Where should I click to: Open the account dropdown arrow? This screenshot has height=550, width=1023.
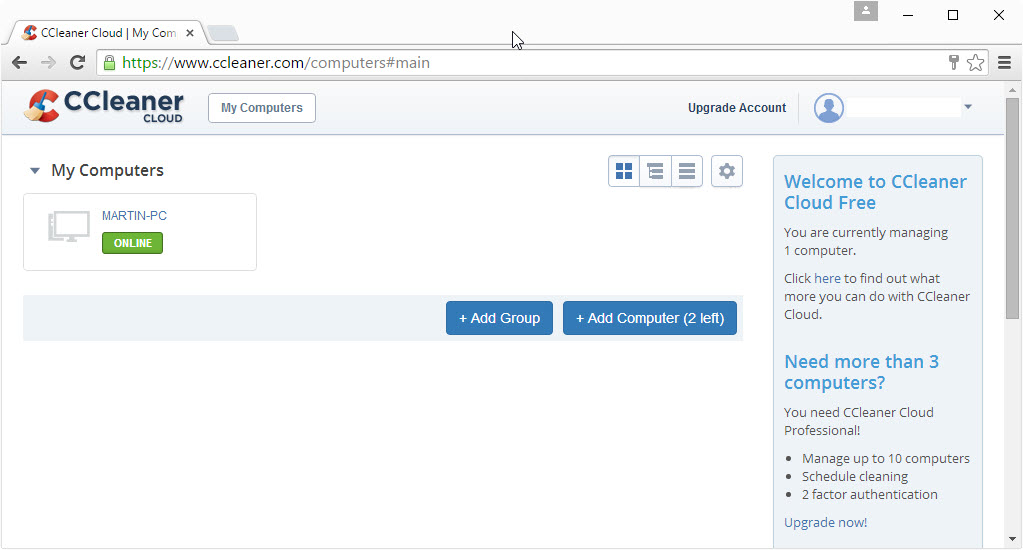968,107
